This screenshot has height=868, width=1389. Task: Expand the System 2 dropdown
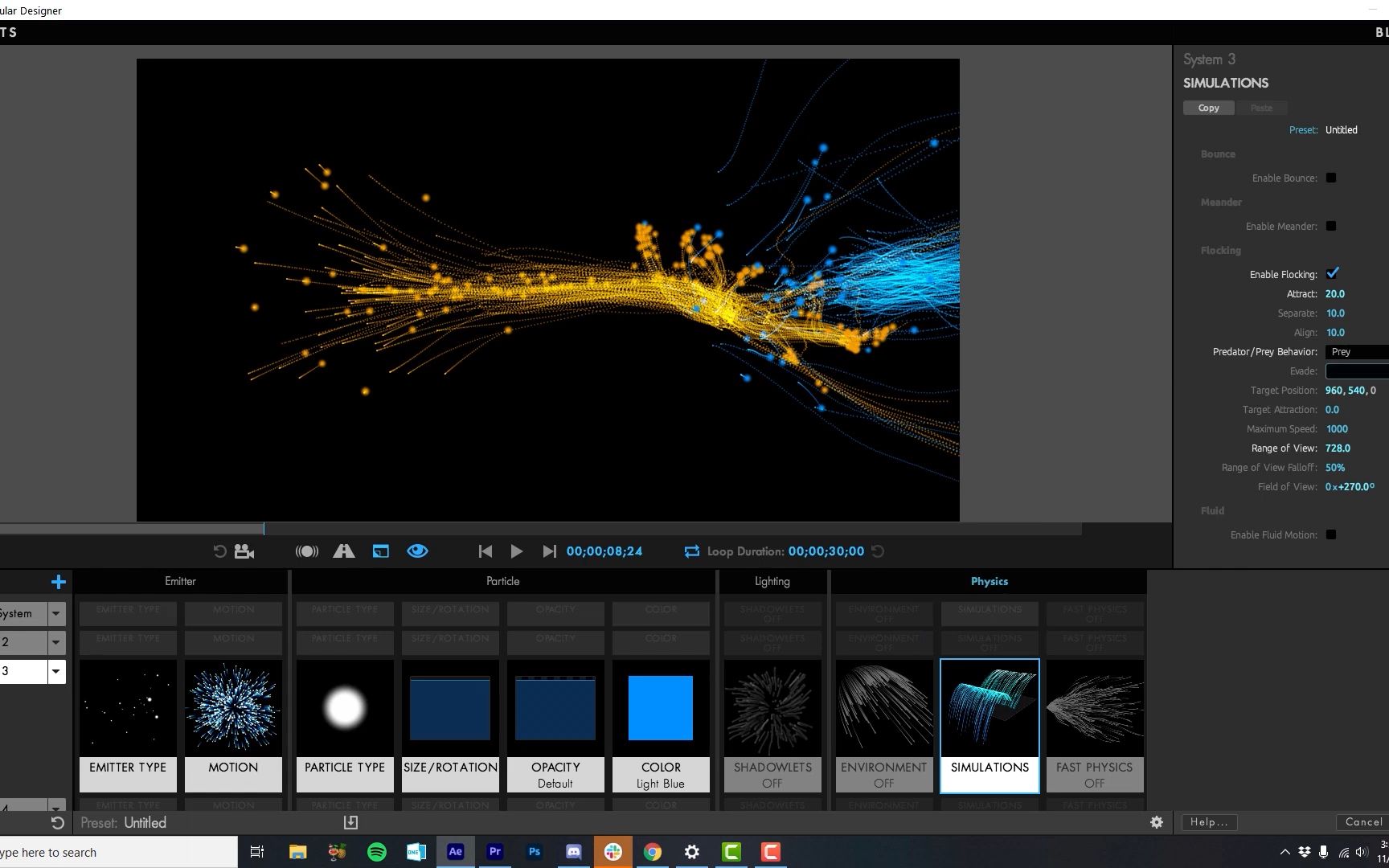(x=55, y=642)
